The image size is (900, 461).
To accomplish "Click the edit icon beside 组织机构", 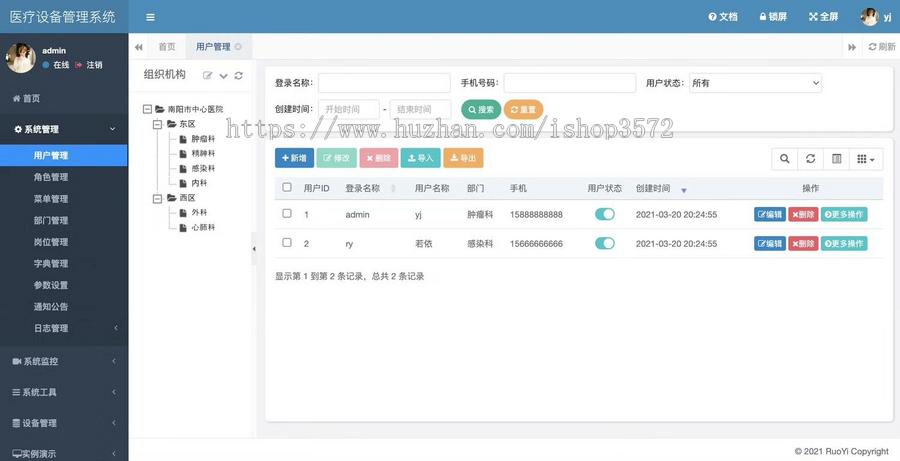I will 208,75.
